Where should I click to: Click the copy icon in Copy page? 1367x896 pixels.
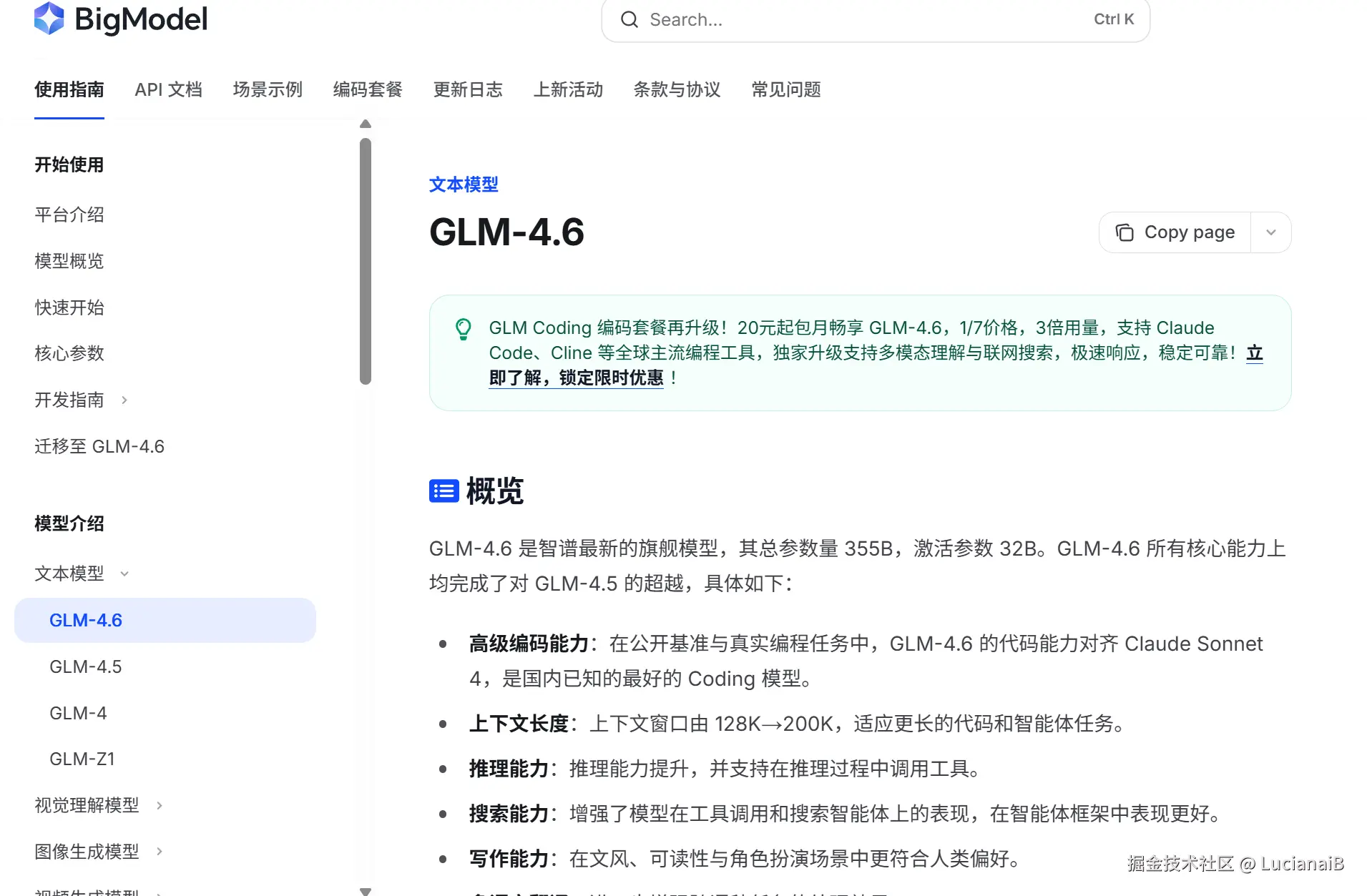click(x=1125, y=232)
